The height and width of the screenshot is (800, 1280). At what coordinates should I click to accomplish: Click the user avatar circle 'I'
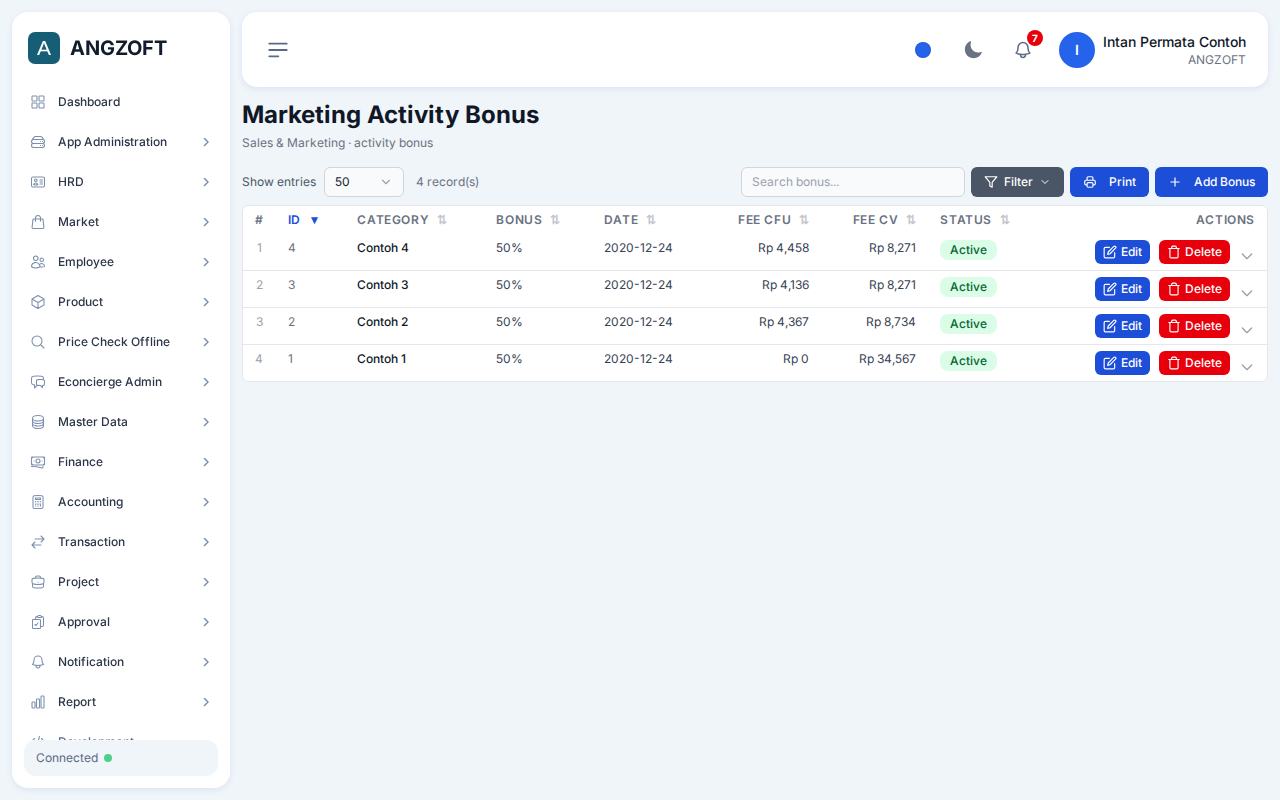(x=1077, y=50)
